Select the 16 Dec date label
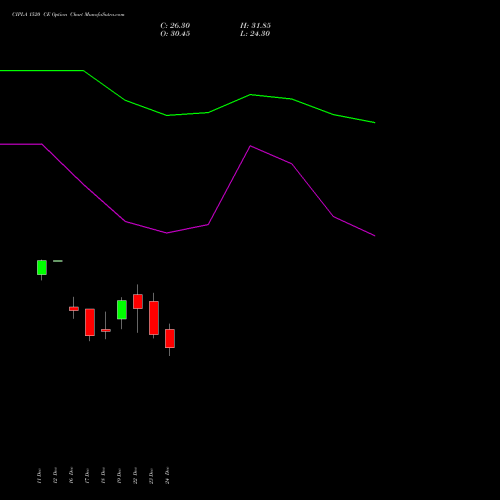 coord(71,475)
